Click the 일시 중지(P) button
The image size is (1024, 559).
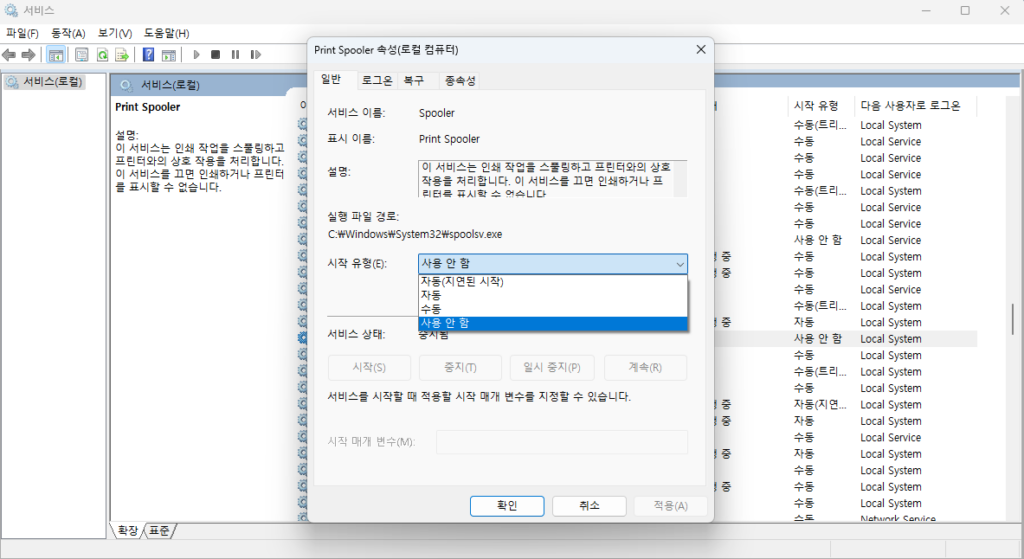point(552,368)
